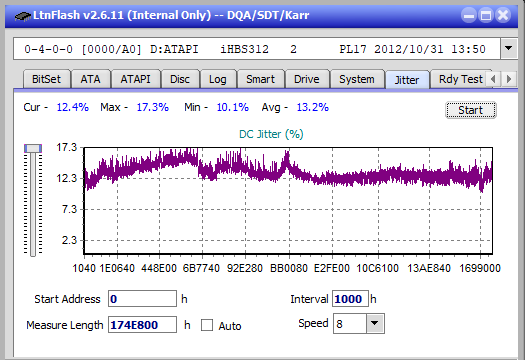Switch to the ATAPI tab
Viewport: 525px width, 360px height.
click(135, 79)
